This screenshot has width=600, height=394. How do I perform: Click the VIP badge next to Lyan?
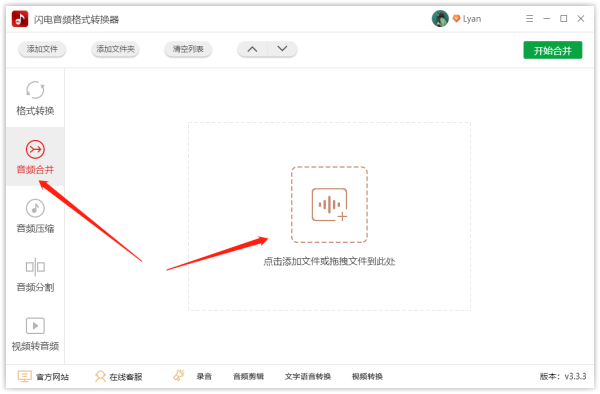[x=456, y=18]
